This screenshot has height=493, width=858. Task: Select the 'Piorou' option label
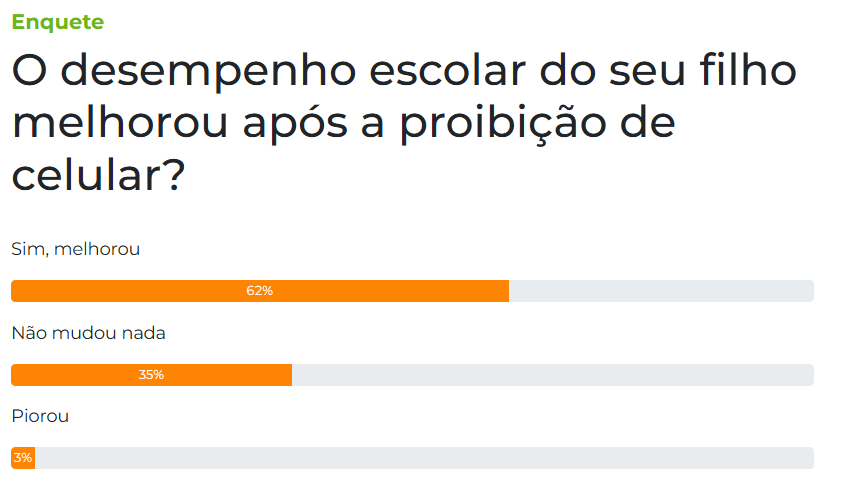pyautogui.click(x=40, y=416)
